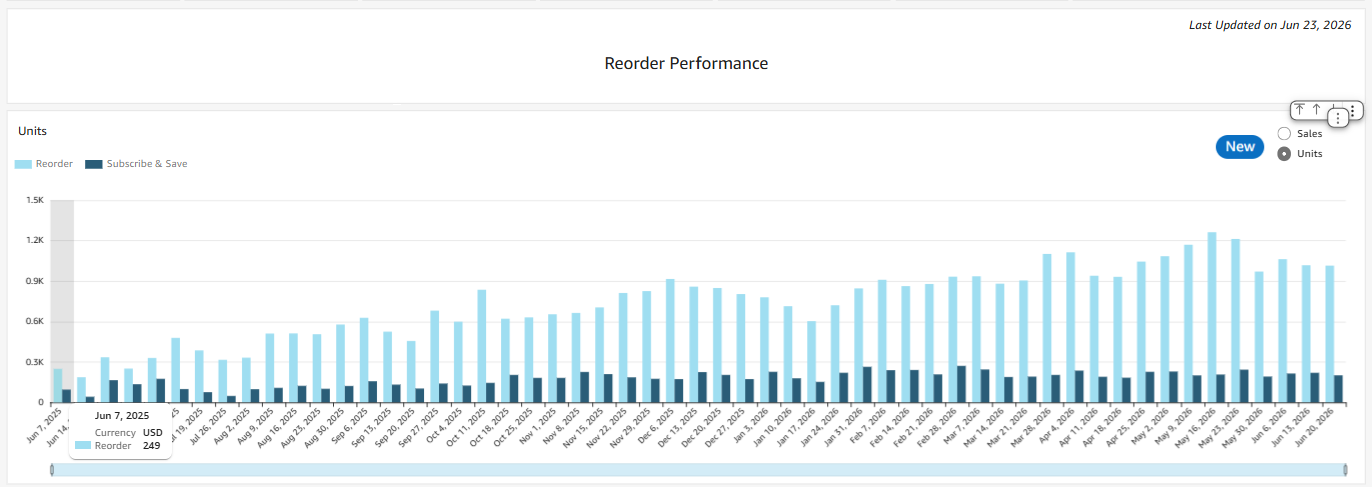The image size is (1372, 487).
Task: Click the Reorder Performance title
Action: [686, 63]
